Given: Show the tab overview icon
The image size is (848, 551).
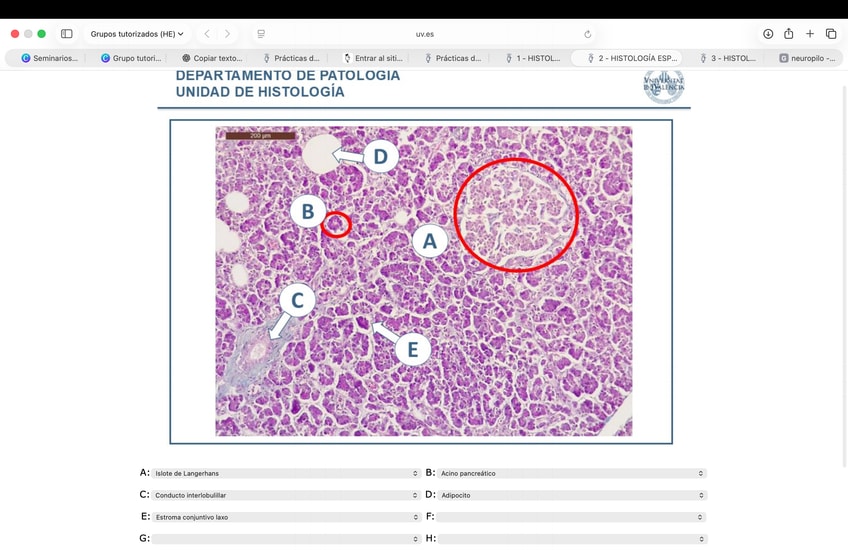Looking at the screenshot, I should (x=831, y=34).
